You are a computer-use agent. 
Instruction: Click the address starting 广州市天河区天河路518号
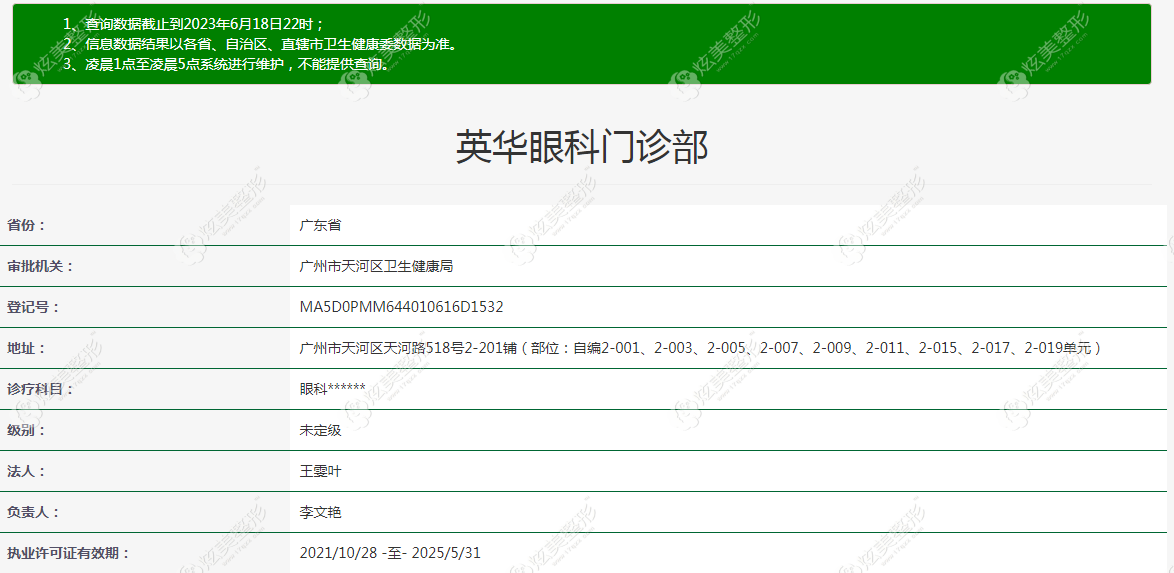pyautogui.click(x=701, y=348)
